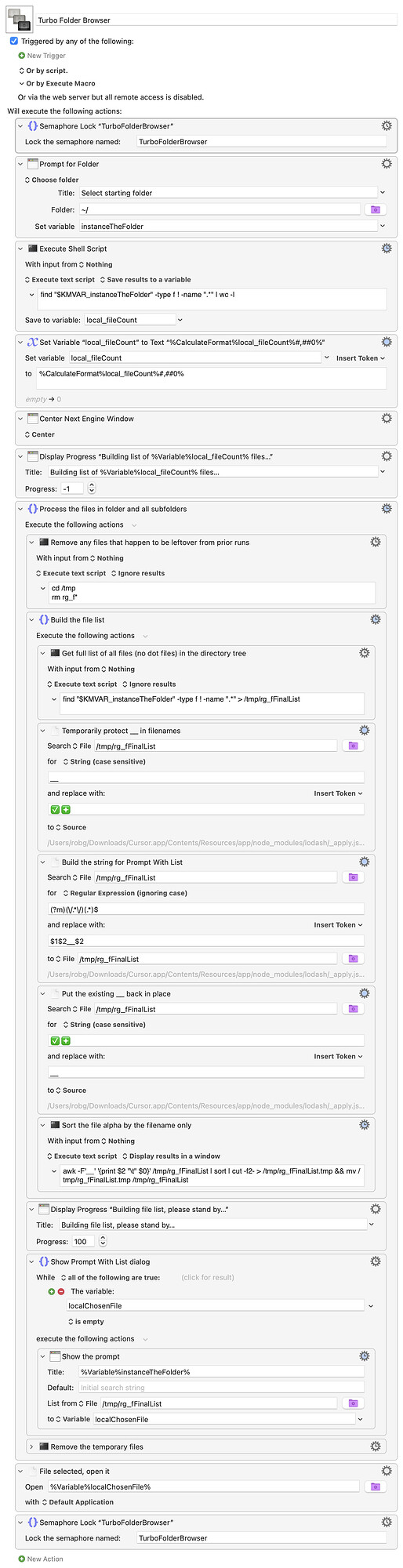Open gear menu for Show Prompt With List dialog
The image size is (403, 1568).
pos(375,1261)
